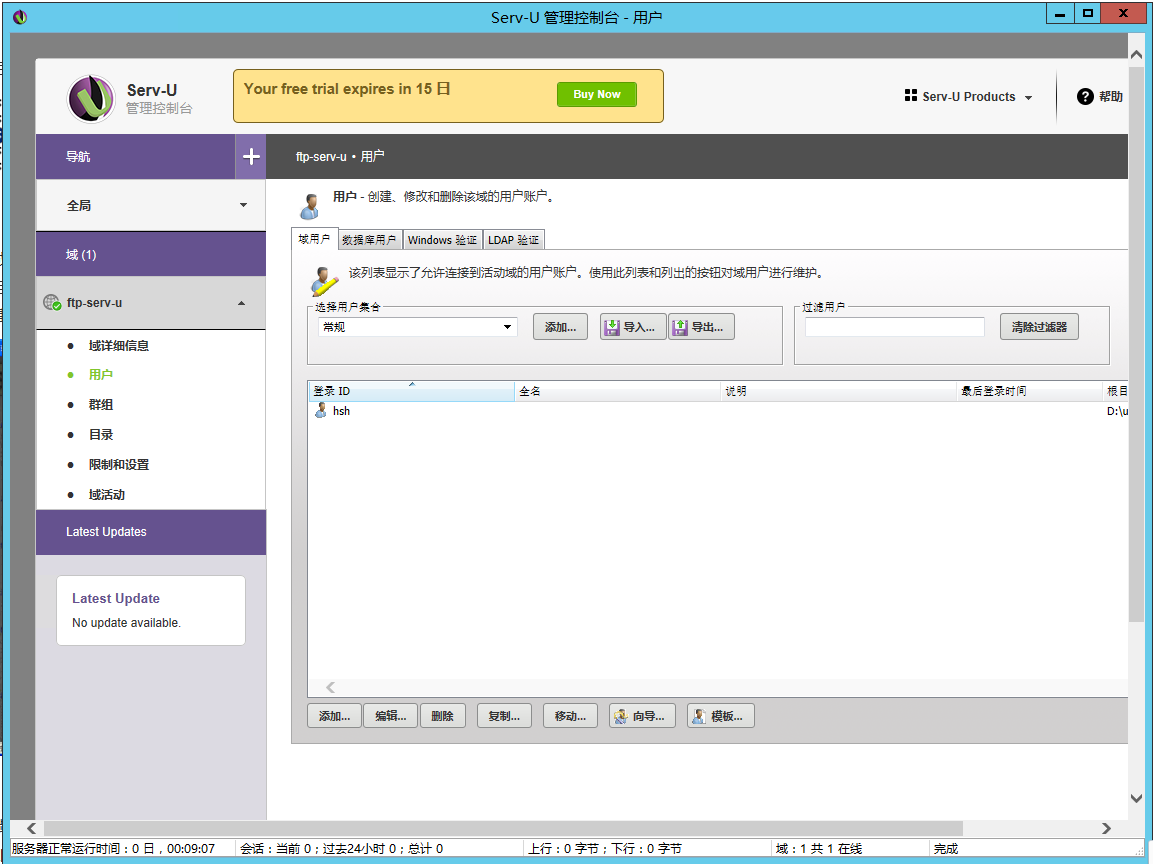
Task: Switch to the Windows 验证 tab
Action: pos(442,240)
